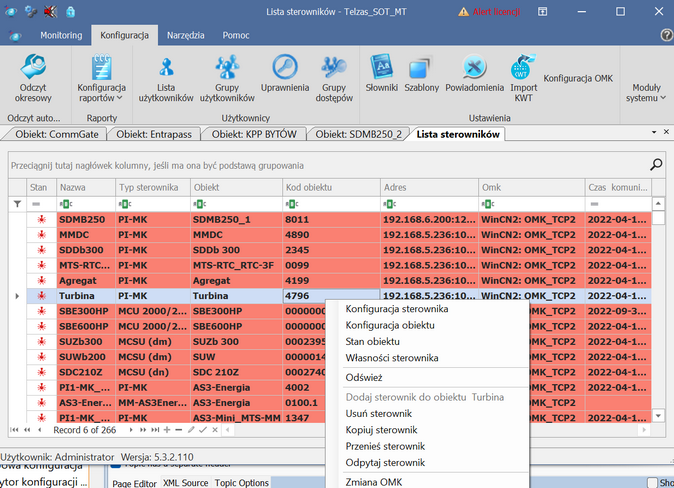The width and height of the screenshot is (674, 488).
Task: Open Lista użytkowników
Action: (166, 78)
